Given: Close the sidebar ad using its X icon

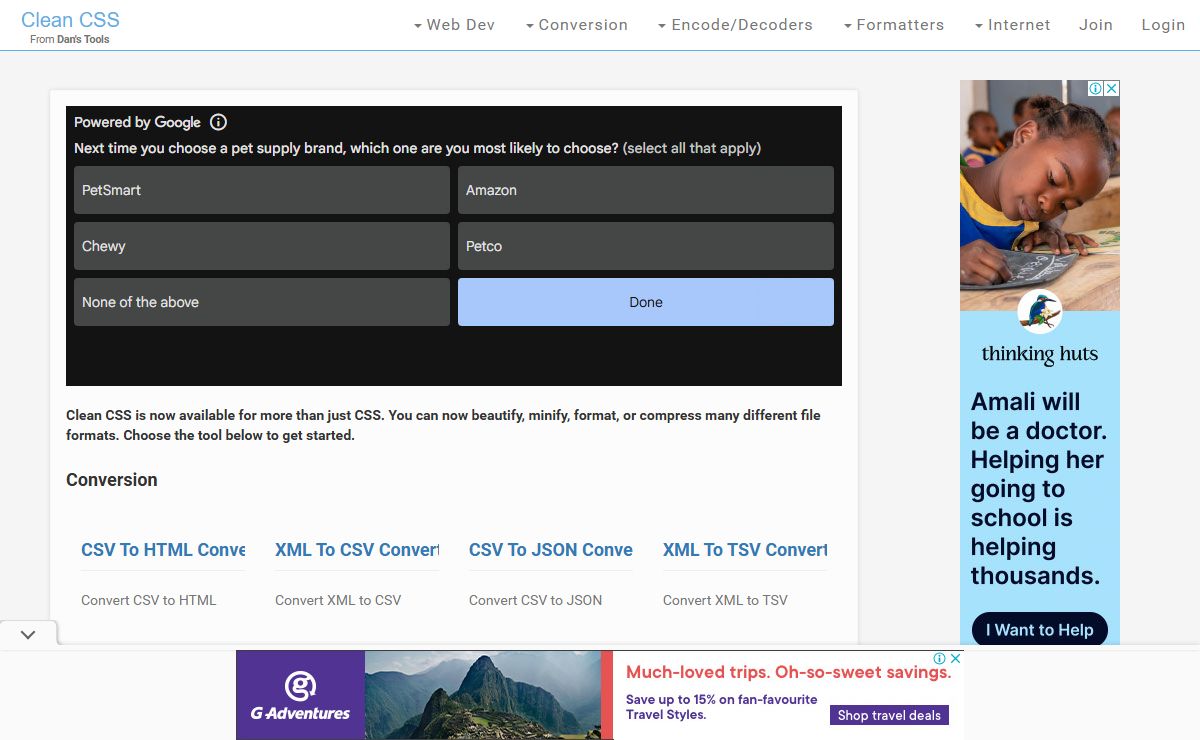Looking at the screenshot, I should (x=1111, y=88).
